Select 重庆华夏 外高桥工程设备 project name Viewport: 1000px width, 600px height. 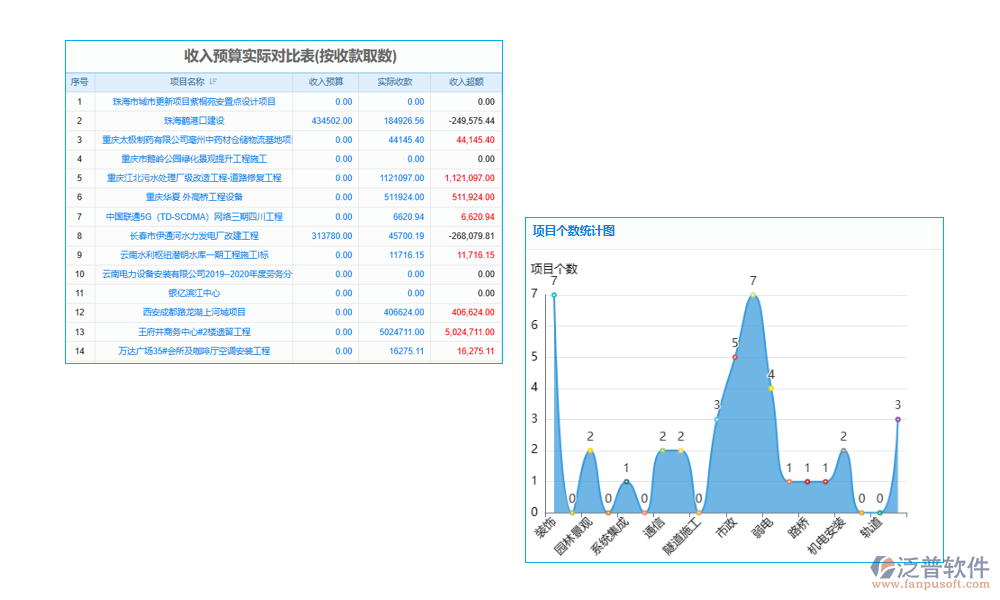194,197
